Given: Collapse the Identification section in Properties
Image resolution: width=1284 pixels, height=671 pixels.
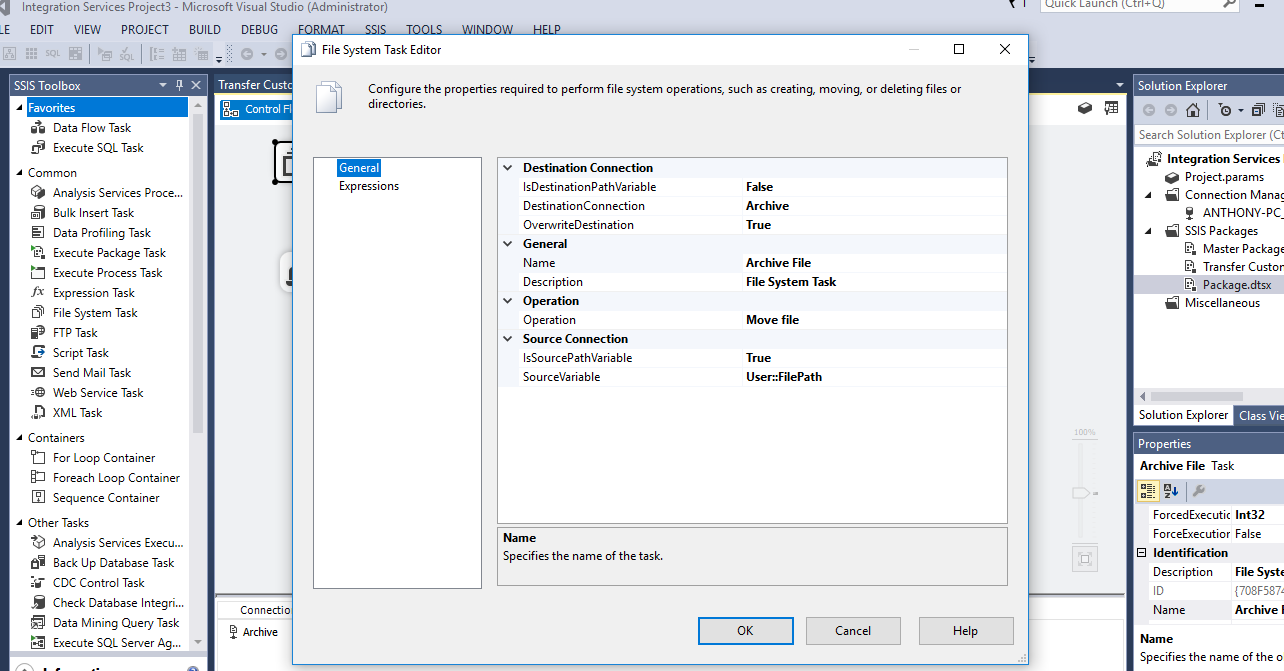Looking at the screenshot, I should click(1143, 553).
